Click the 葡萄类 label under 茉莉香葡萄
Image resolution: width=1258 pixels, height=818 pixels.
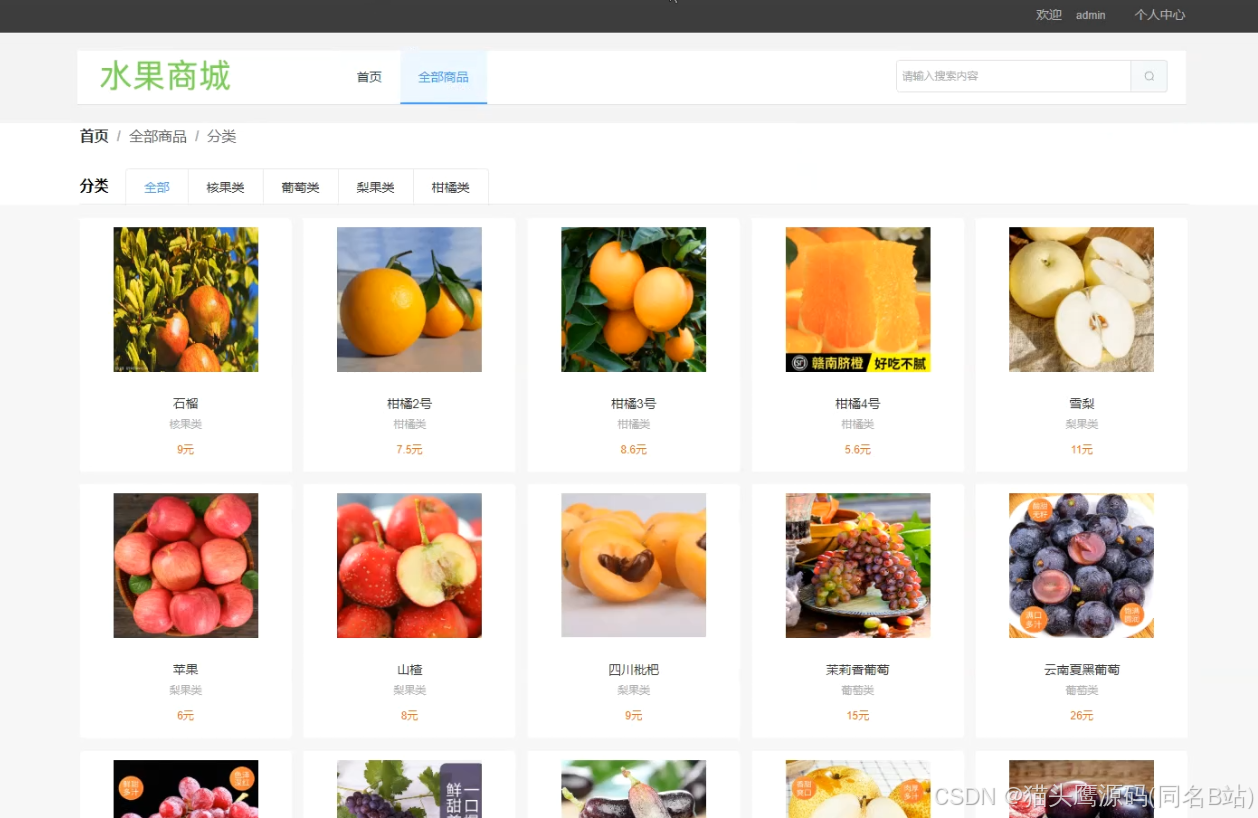coord(858,691)
